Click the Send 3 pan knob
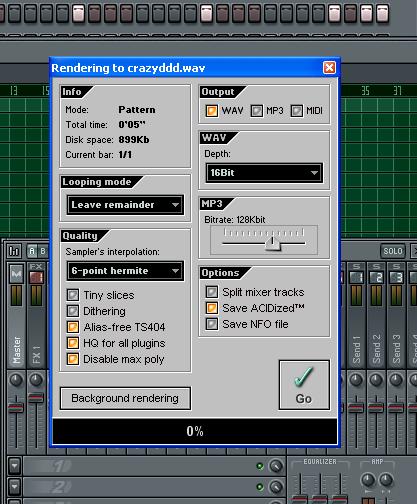The width and height of the screenshot is (417, 504). pyautogui.click(x=396, y=379)
